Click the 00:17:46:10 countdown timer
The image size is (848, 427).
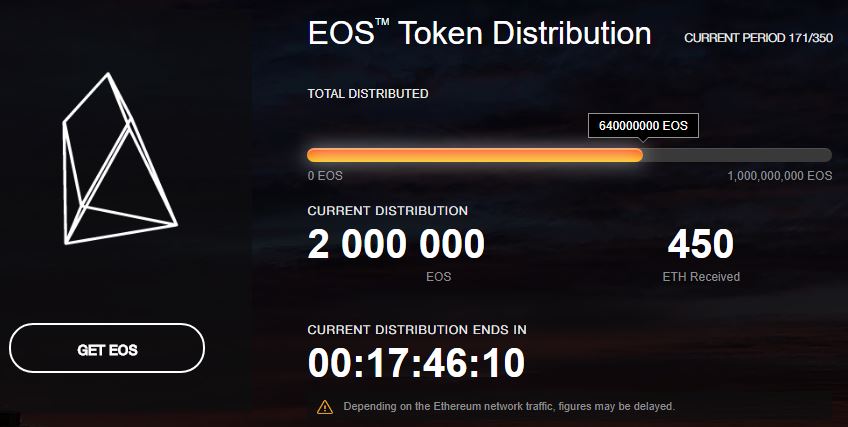416,363
